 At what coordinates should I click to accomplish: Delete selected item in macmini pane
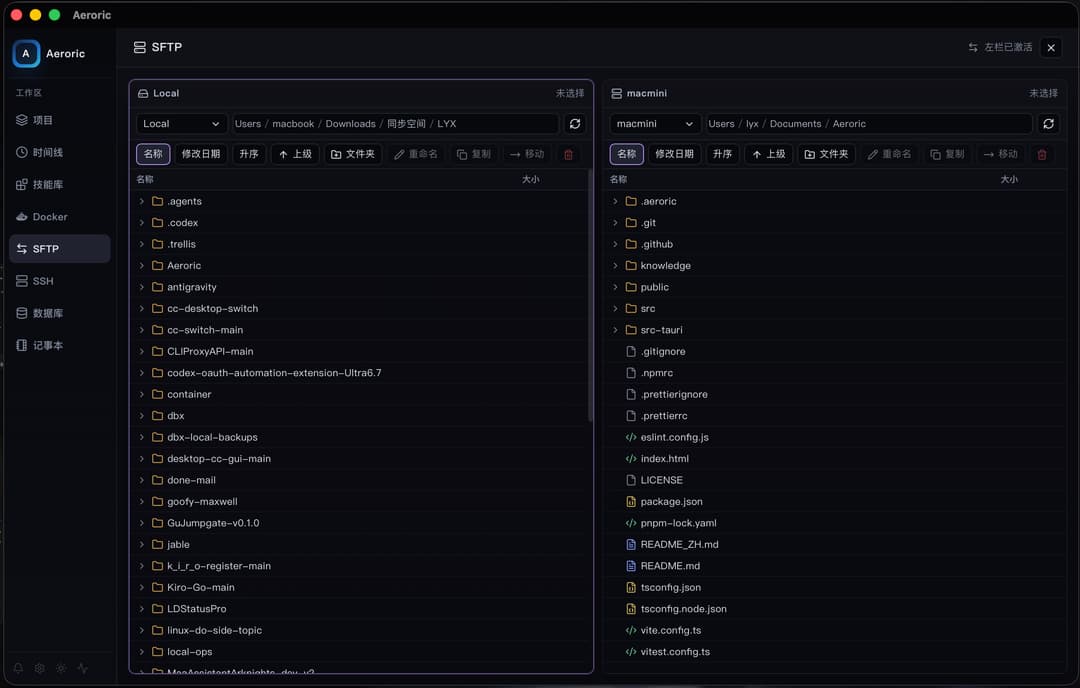pos(1041,154)
